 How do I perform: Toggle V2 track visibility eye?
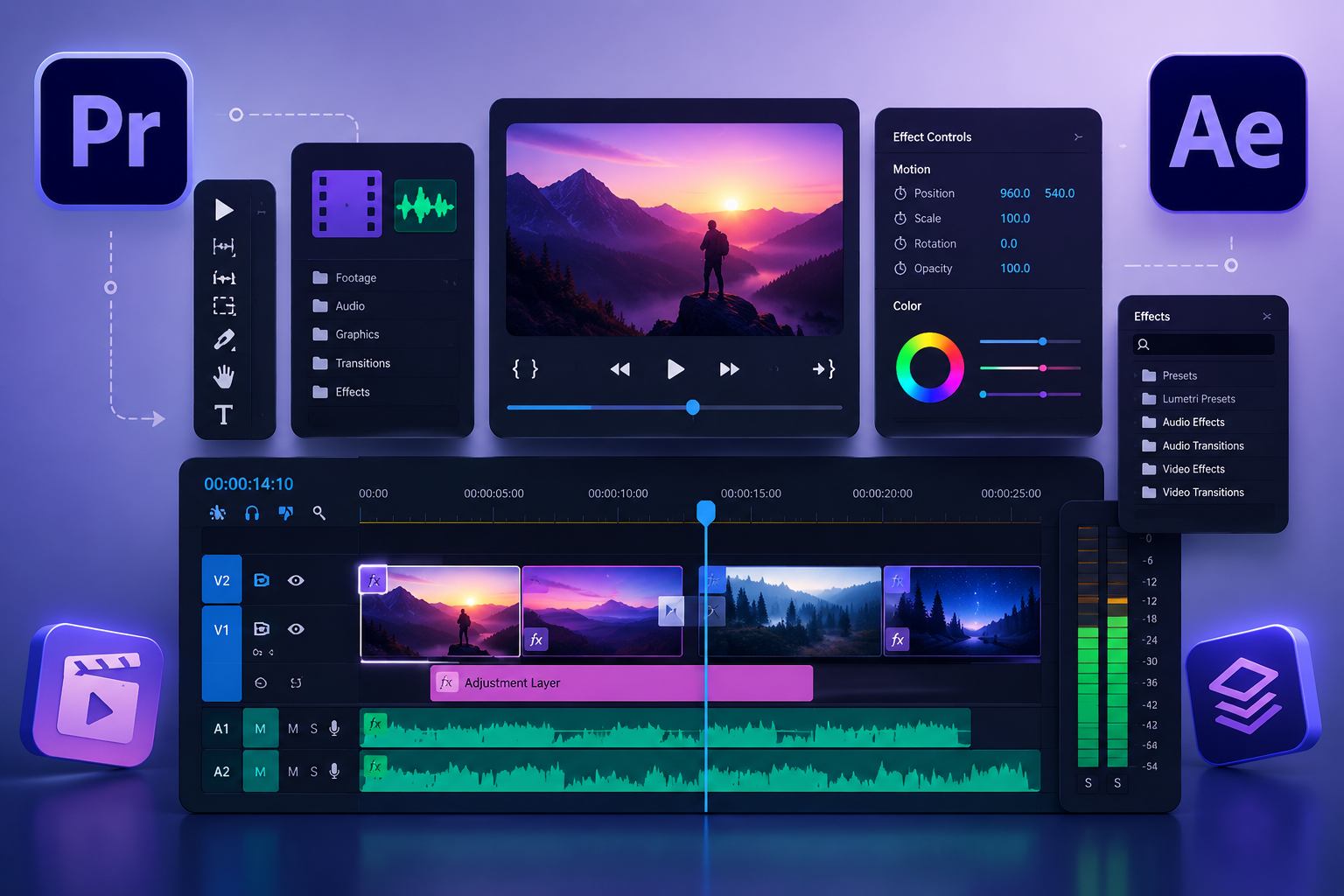[x=296, y=580]
